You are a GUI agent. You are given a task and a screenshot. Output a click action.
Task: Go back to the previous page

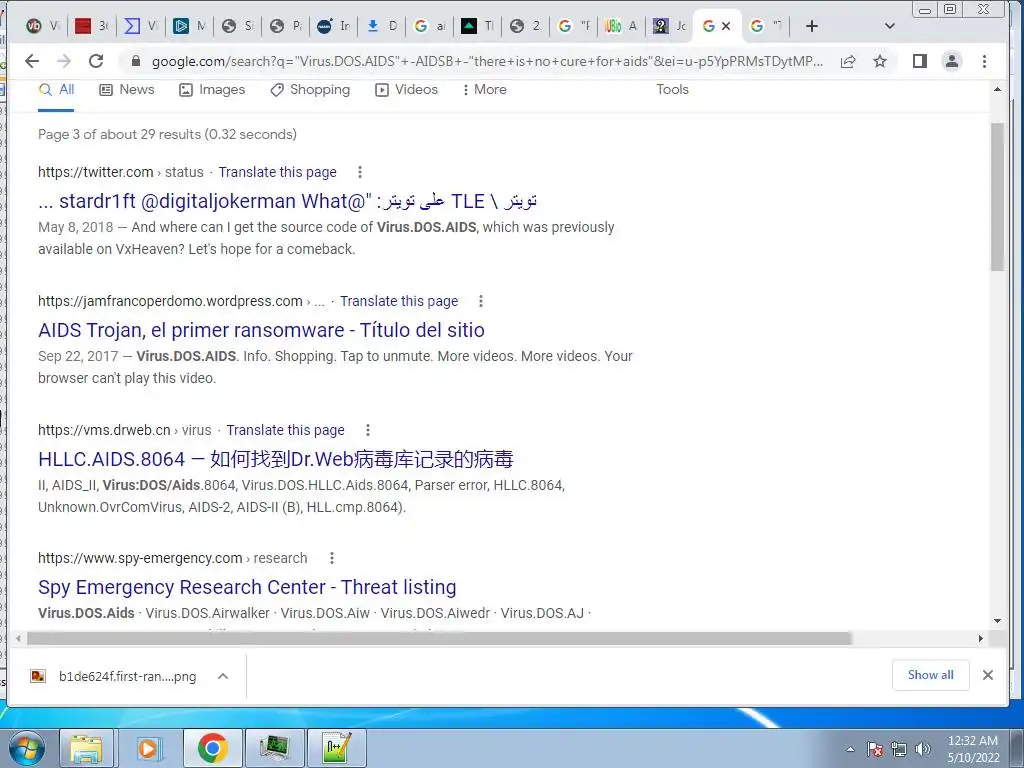click(31, 61)
